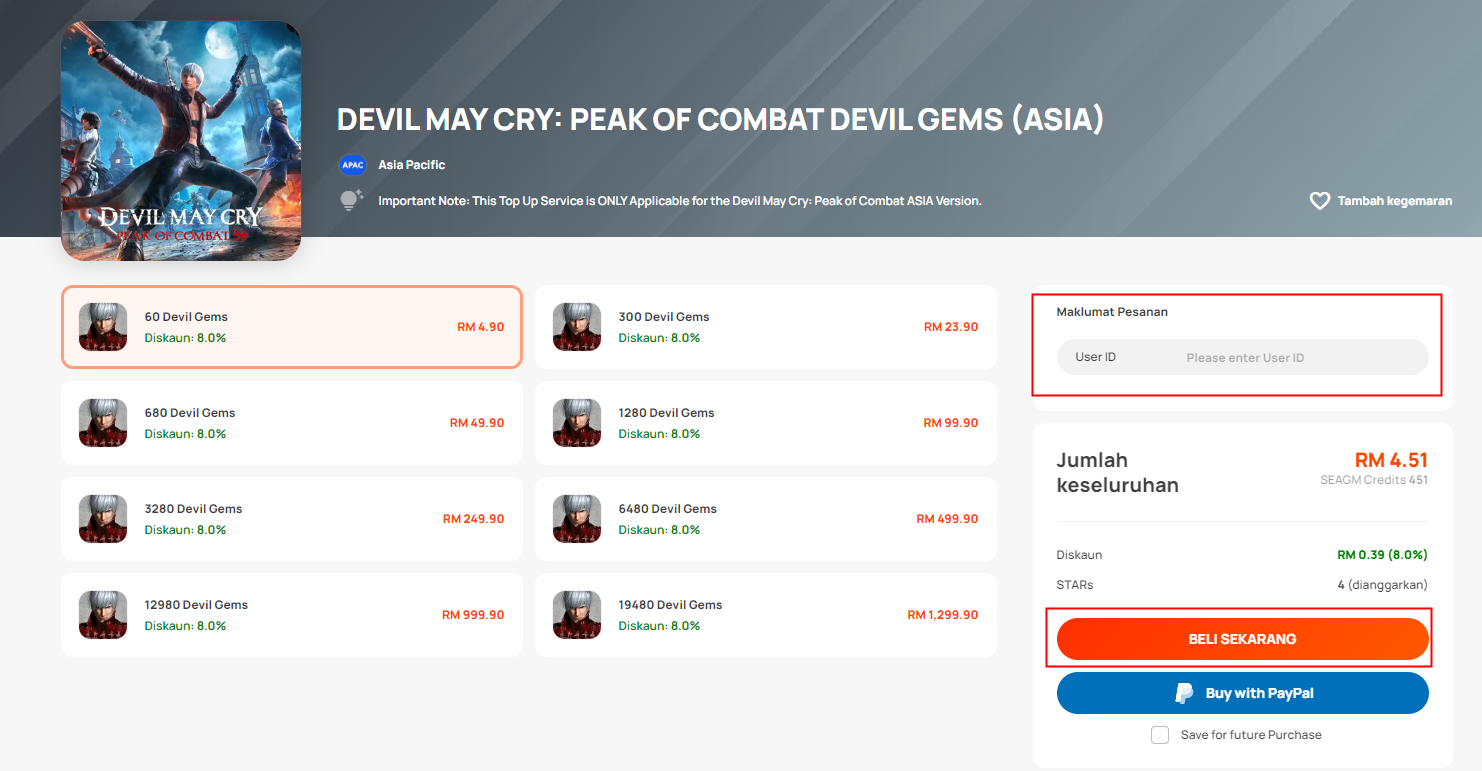Select the 1280 Devil Gems package
1482x771 pixels.
click(x=766, y=423)
